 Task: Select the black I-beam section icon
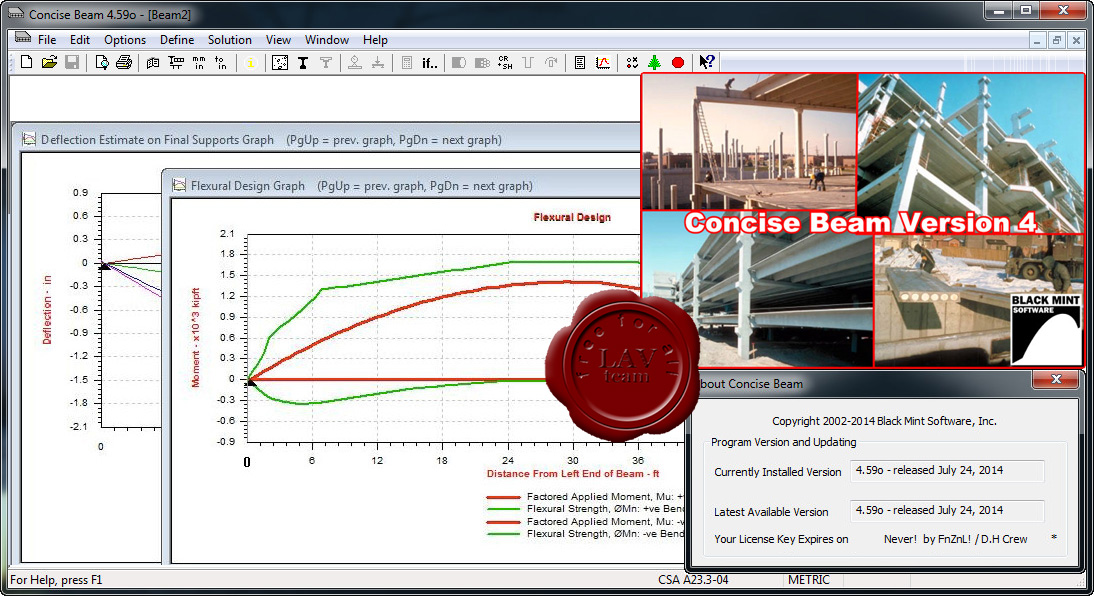[x=303, y=63]
